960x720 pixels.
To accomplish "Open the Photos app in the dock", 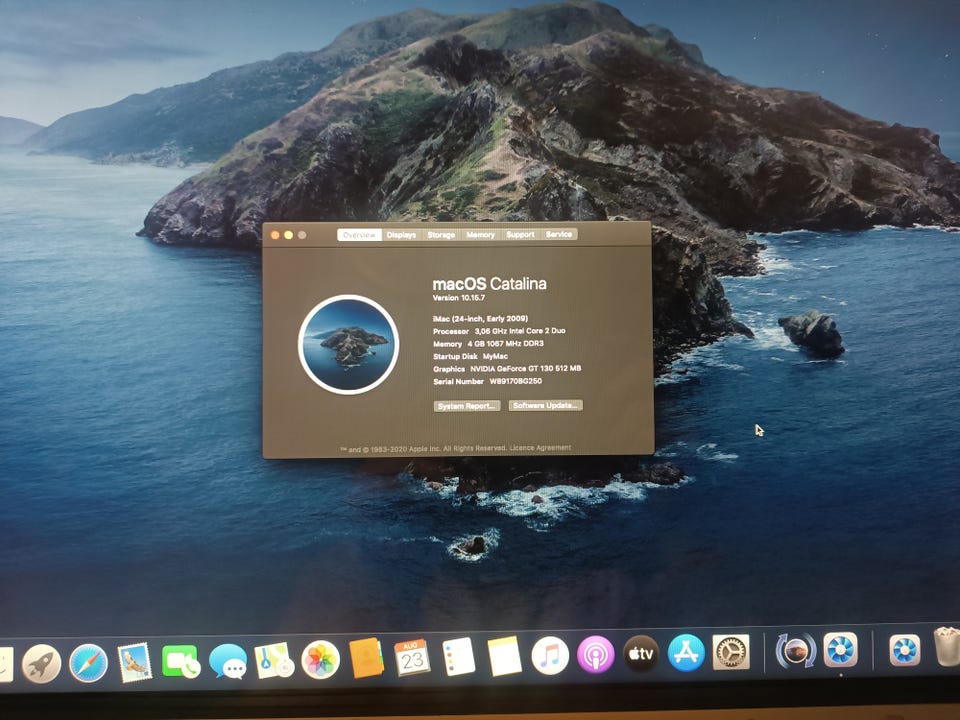I will point(320,659).
